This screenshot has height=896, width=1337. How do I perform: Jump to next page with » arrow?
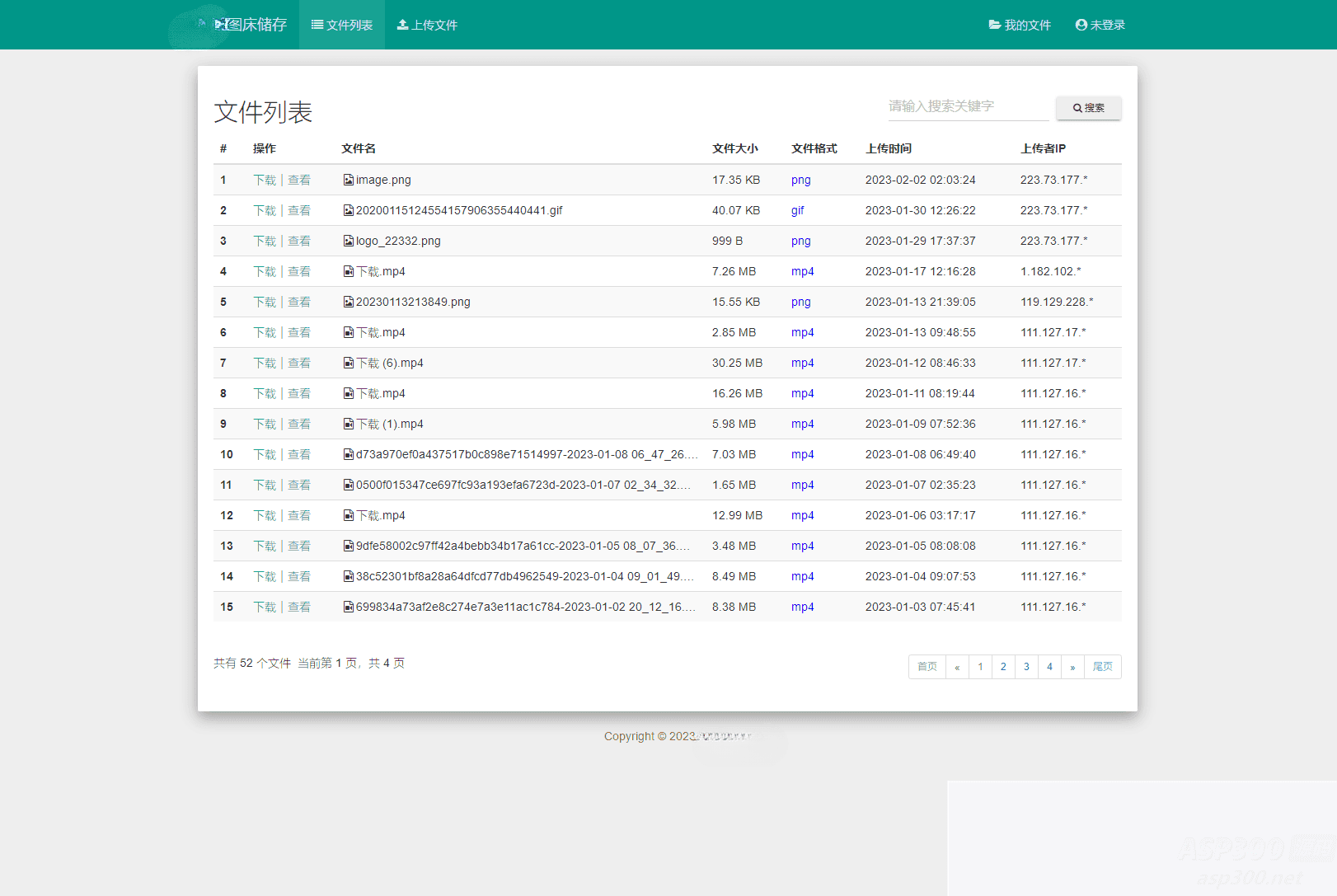point(1072,667)
